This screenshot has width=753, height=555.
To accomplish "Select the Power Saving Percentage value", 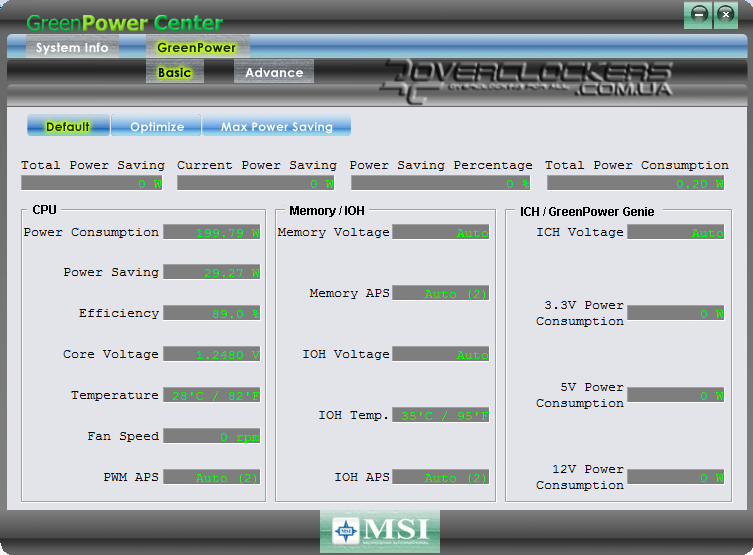I will click(440, 183).
